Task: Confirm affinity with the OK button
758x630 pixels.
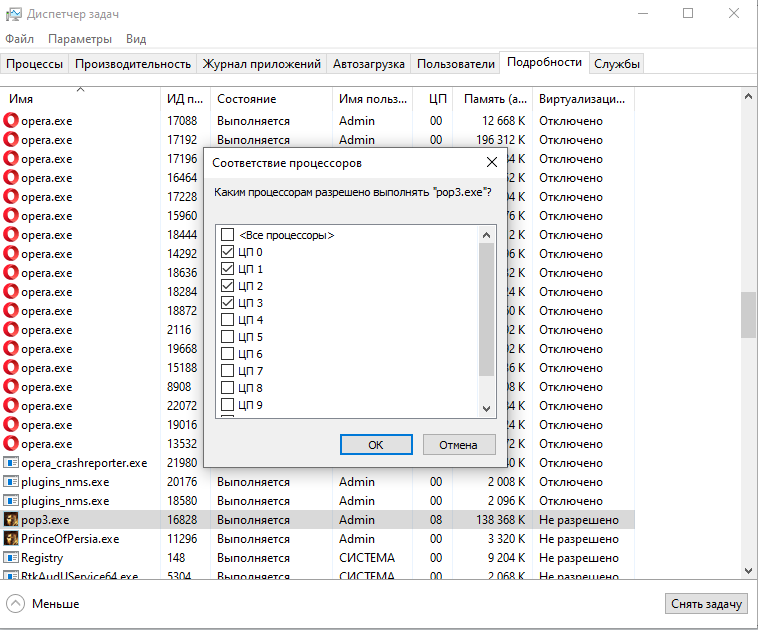Action: pyautogui.click(x=375, y=445)
